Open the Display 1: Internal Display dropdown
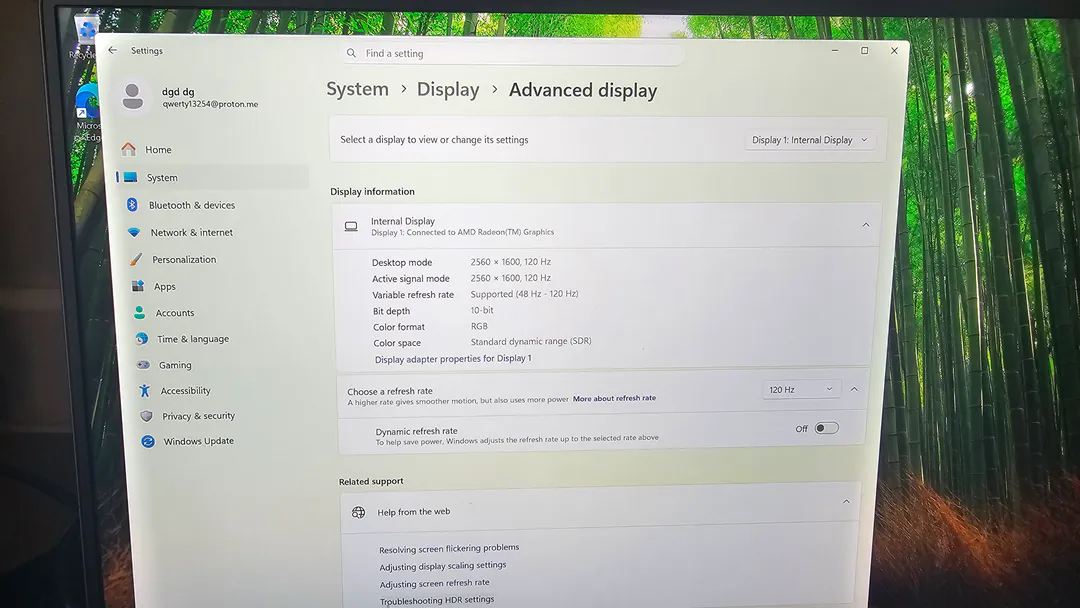This screenshot has height=608, width=1080. 810,140
